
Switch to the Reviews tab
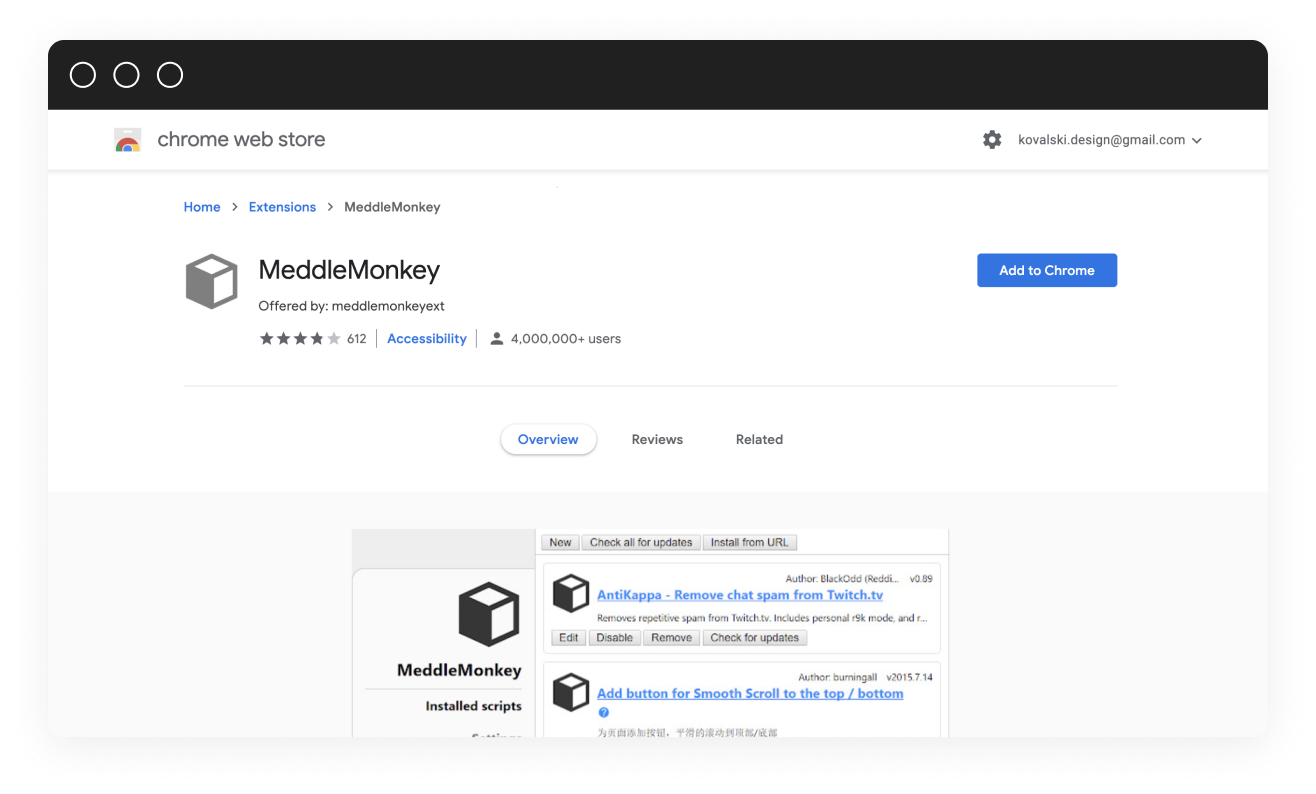coord(657,439)
